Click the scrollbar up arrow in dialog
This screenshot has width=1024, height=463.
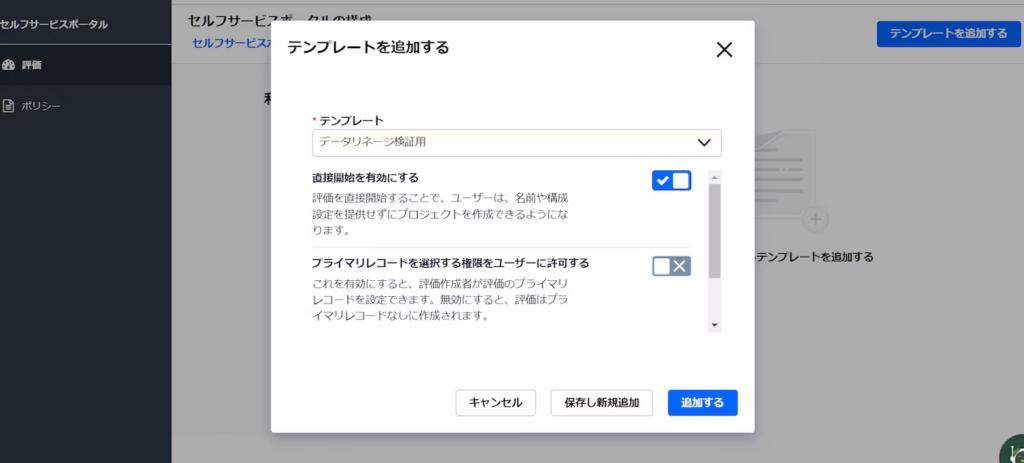(x=714, y=177)
